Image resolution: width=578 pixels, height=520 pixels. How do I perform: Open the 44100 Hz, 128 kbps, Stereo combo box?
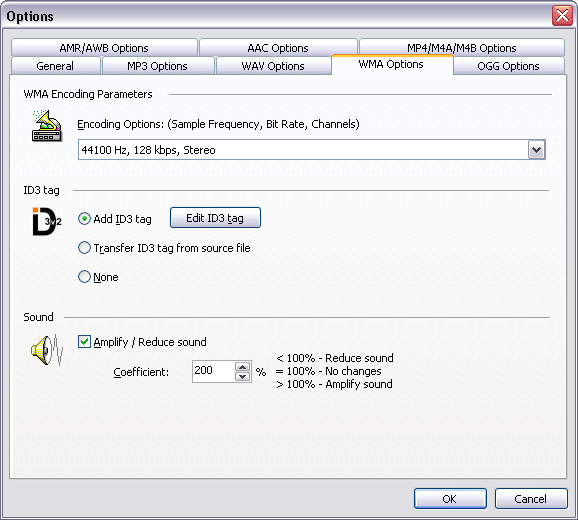click(311, 150)
